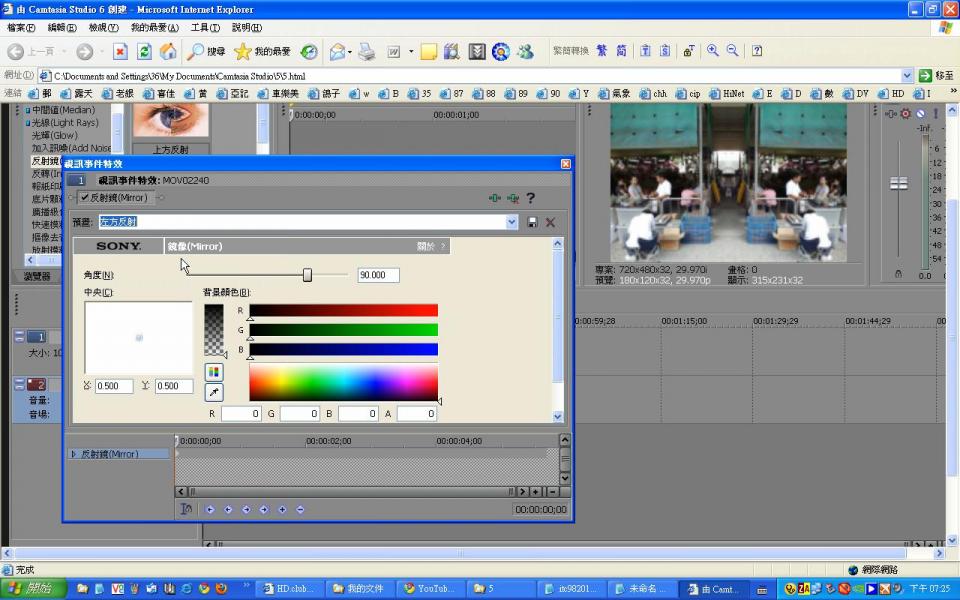Open the 預置 preset dropdown list

(x=512, y=222)
